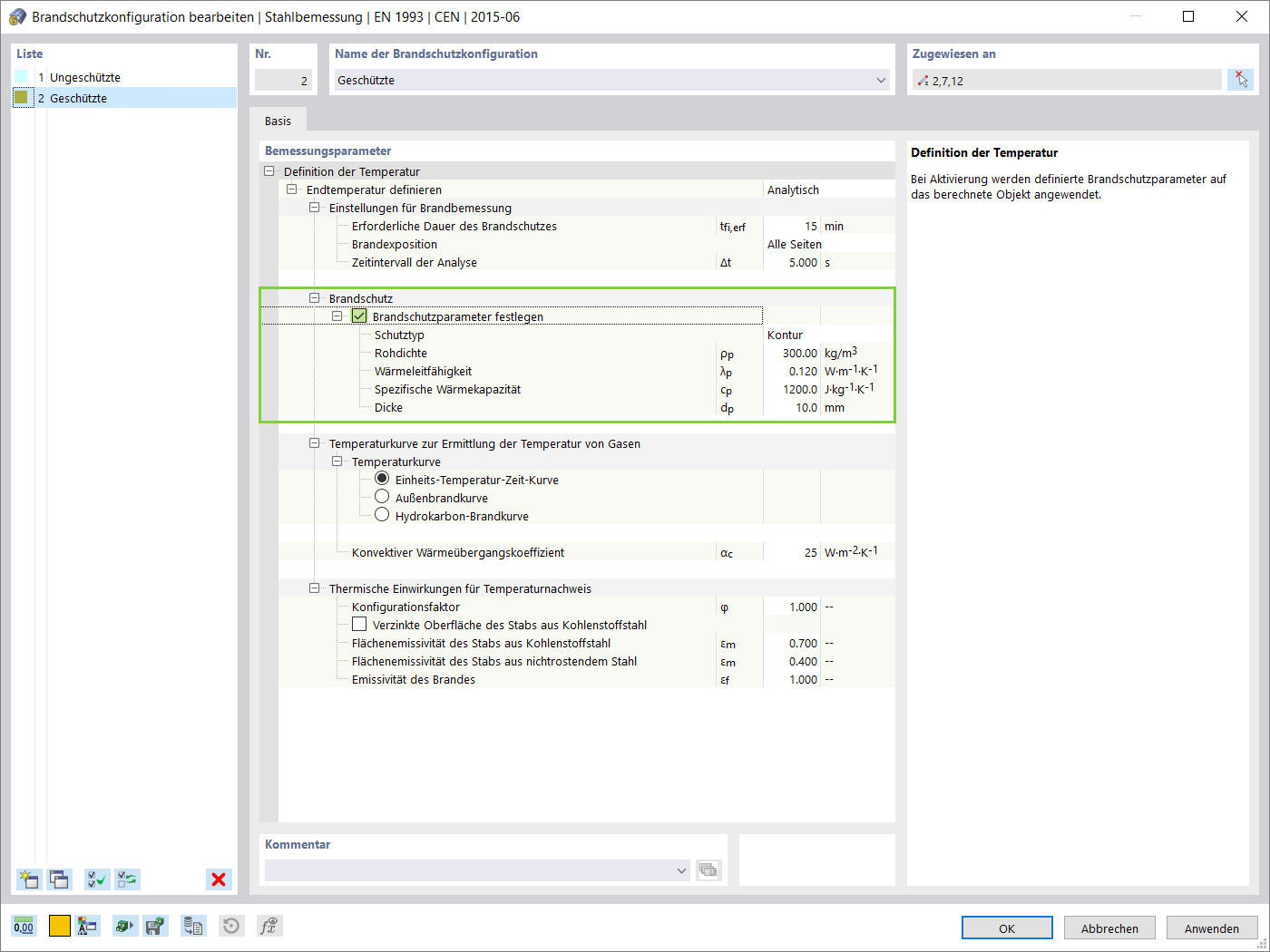Click the Brandexposition row label

click(x=395, y=244)
